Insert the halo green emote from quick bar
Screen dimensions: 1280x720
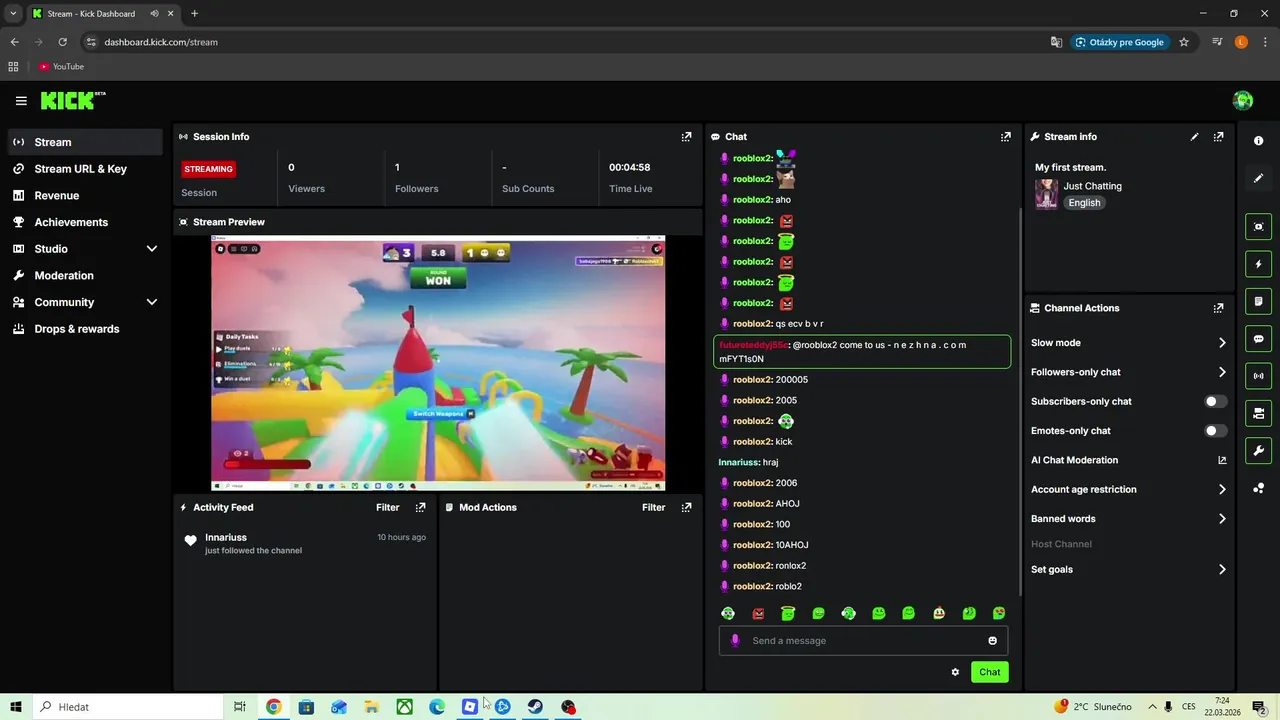coord(788,613)
